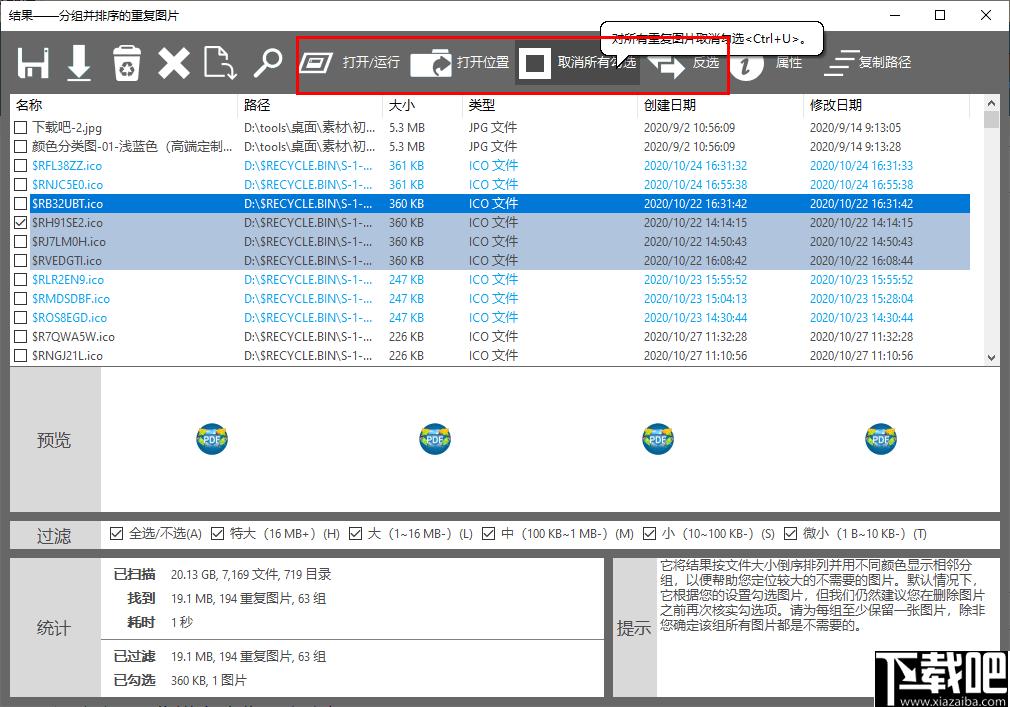Tick the $RFL38ZZ.ico checkbox
1010x707 pixels.
21,165
